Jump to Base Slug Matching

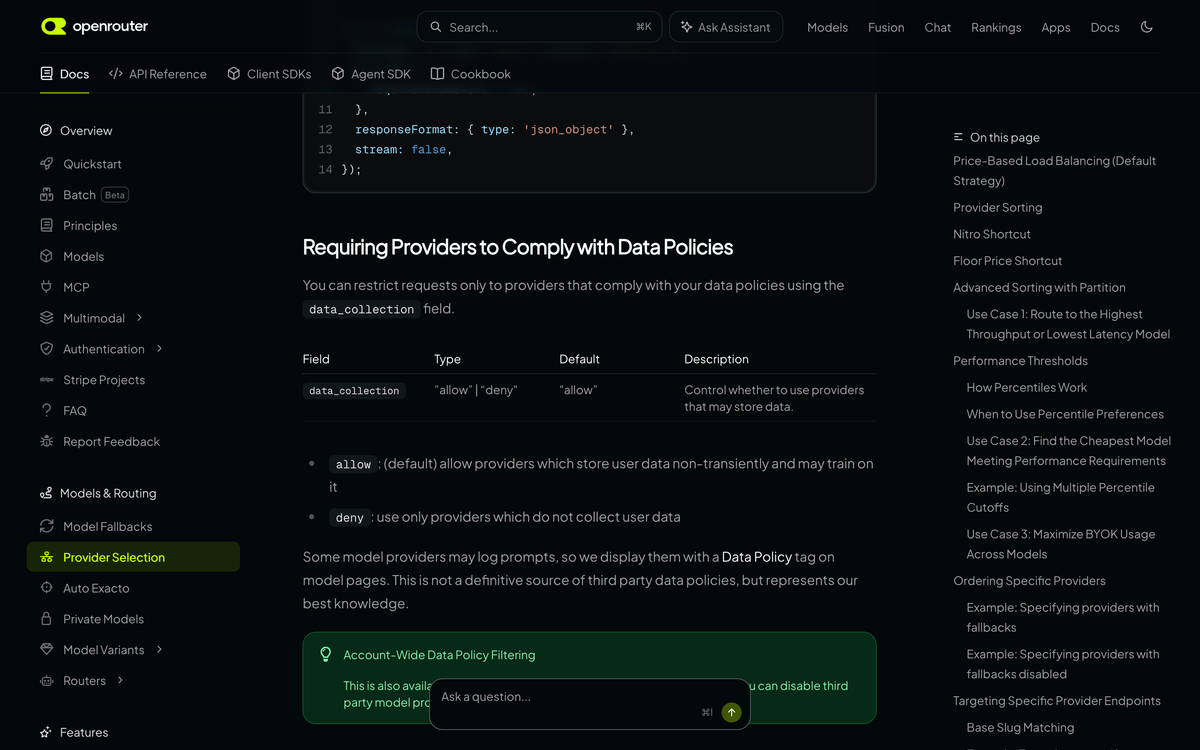(1020, 728)
